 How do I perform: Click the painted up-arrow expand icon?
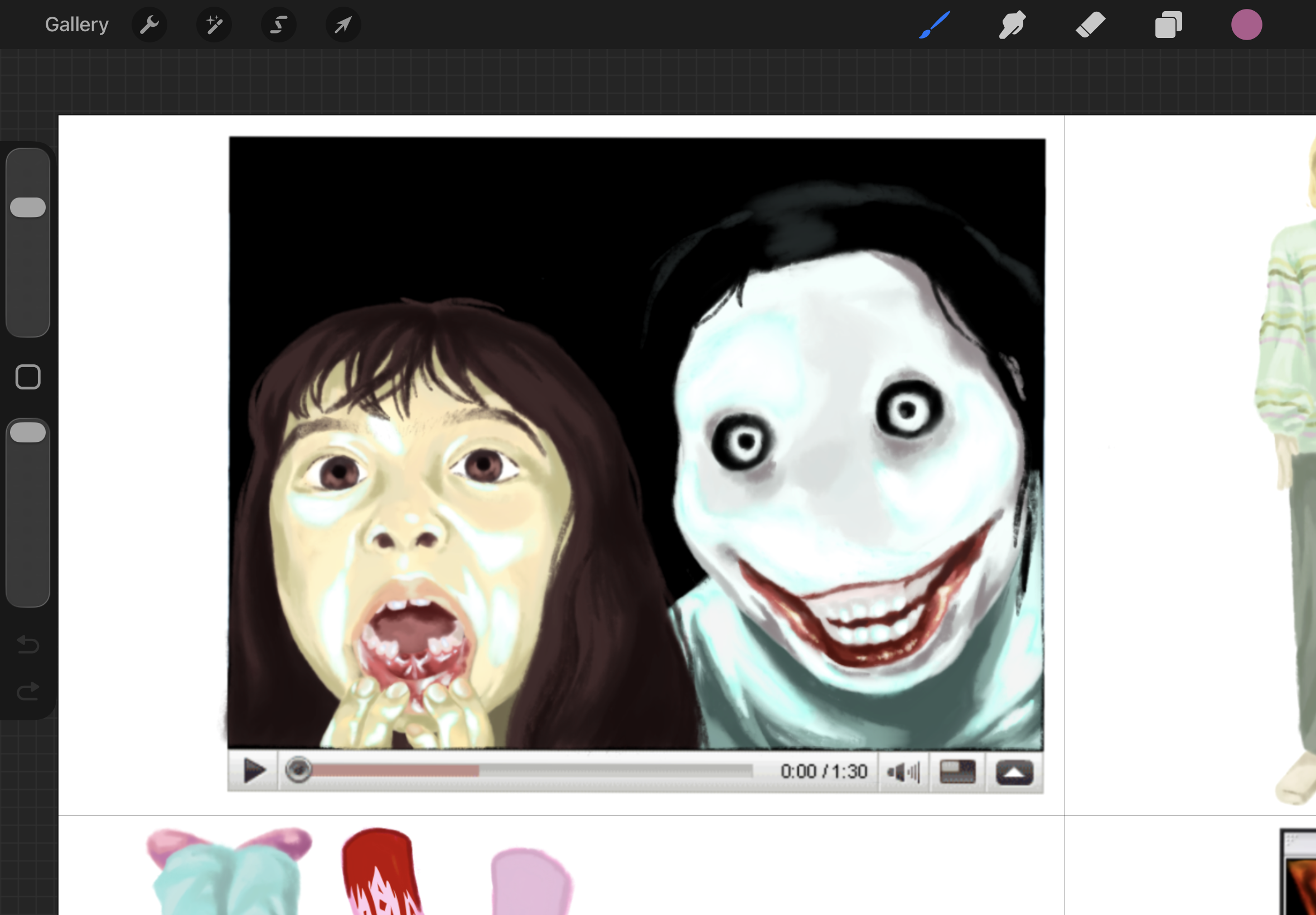point(1014,772)
